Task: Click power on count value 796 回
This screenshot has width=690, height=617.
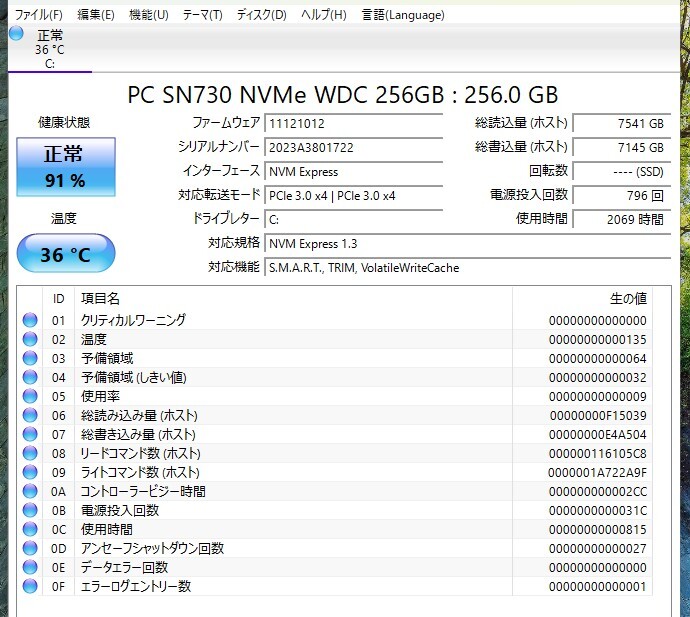Action: tap(621, 195)
